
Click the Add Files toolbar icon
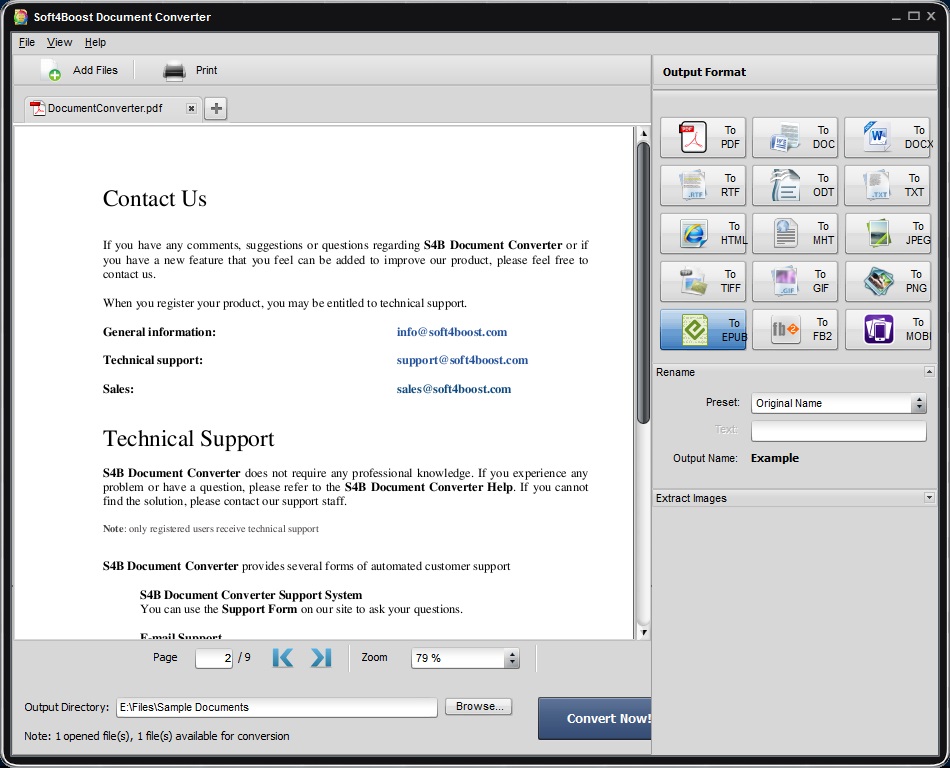coord(50,70)
